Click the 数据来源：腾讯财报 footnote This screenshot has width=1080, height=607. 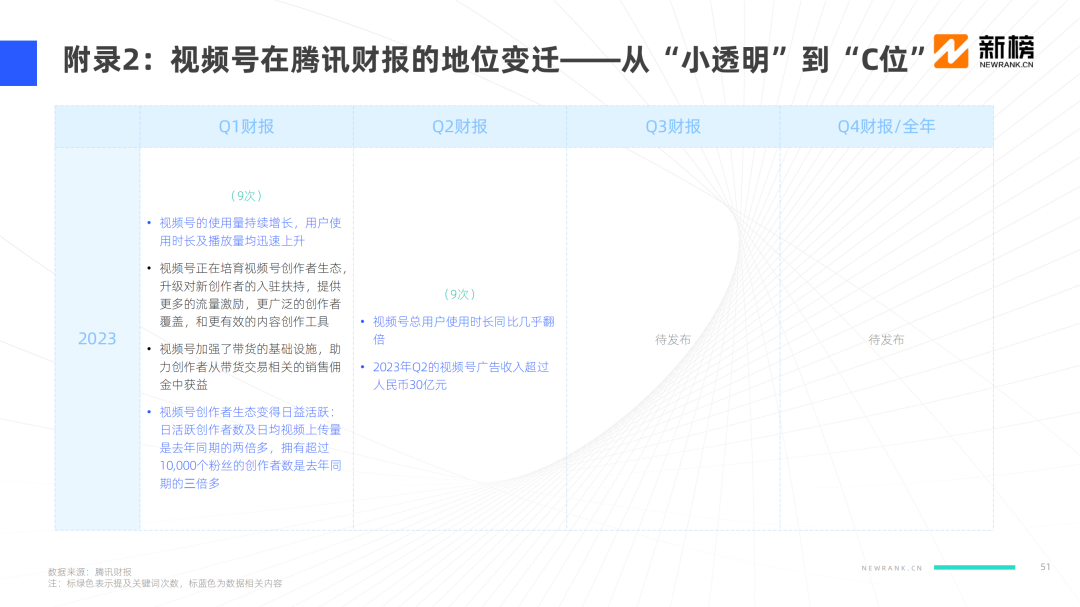click(x=90, y=572)
